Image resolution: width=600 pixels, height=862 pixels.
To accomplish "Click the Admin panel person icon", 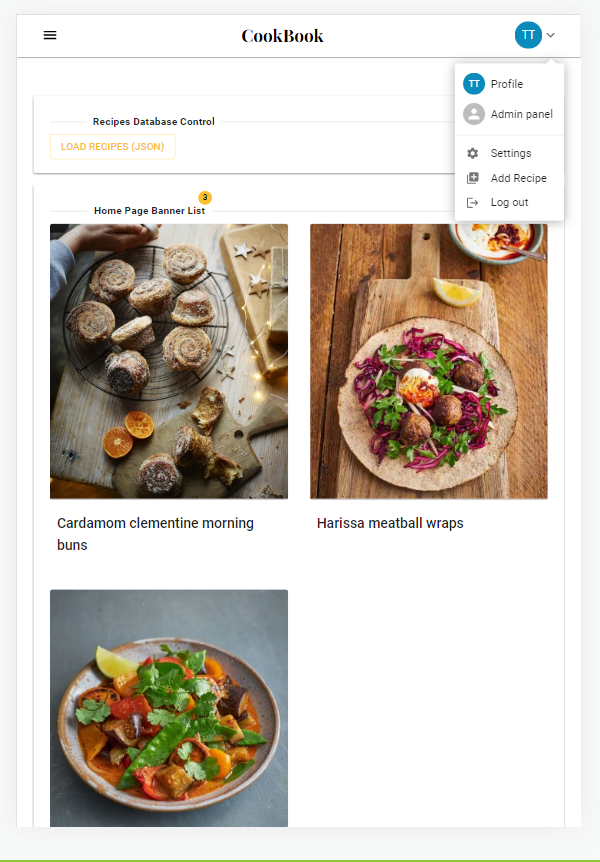I will pyautogui.click(x=473, y=114).
